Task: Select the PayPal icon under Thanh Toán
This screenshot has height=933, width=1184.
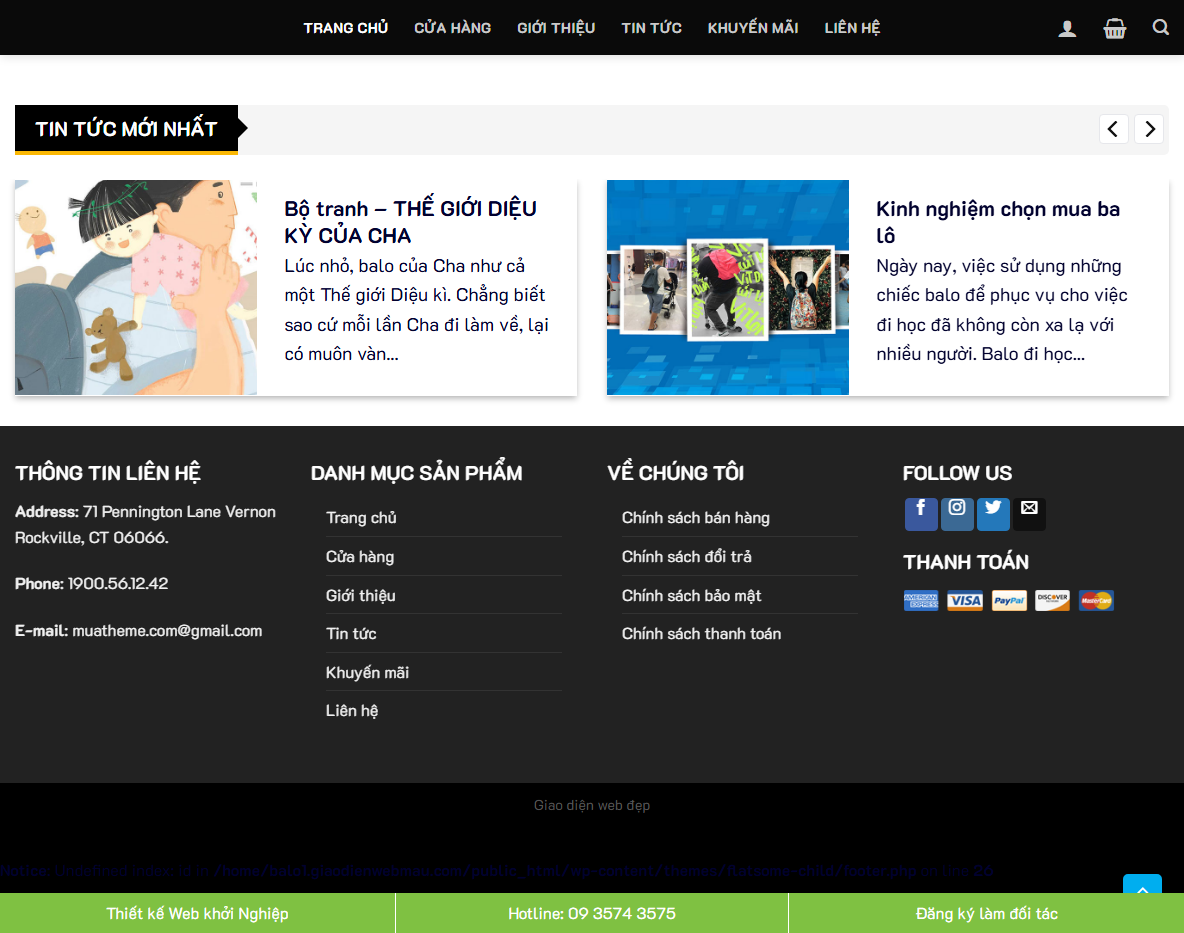Action: 1008,600
